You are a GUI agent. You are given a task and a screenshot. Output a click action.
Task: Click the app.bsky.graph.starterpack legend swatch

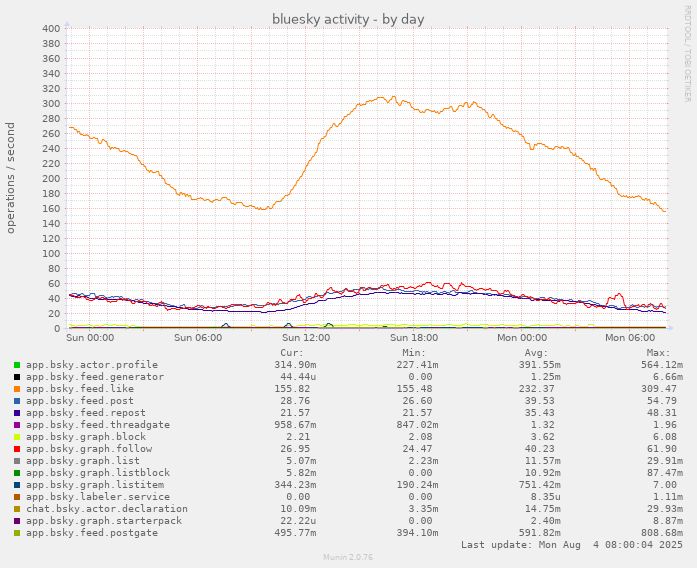point(17,521)
